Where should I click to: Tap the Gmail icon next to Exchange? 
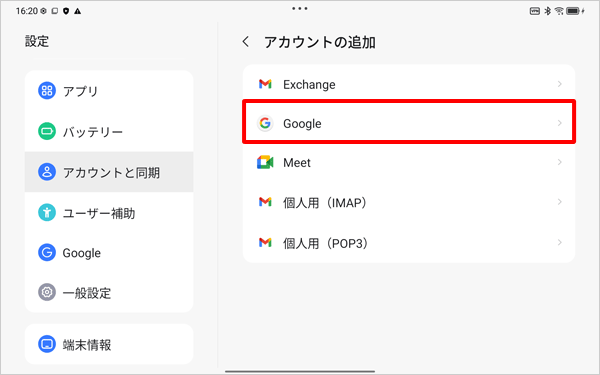click(x=265, y=84)
